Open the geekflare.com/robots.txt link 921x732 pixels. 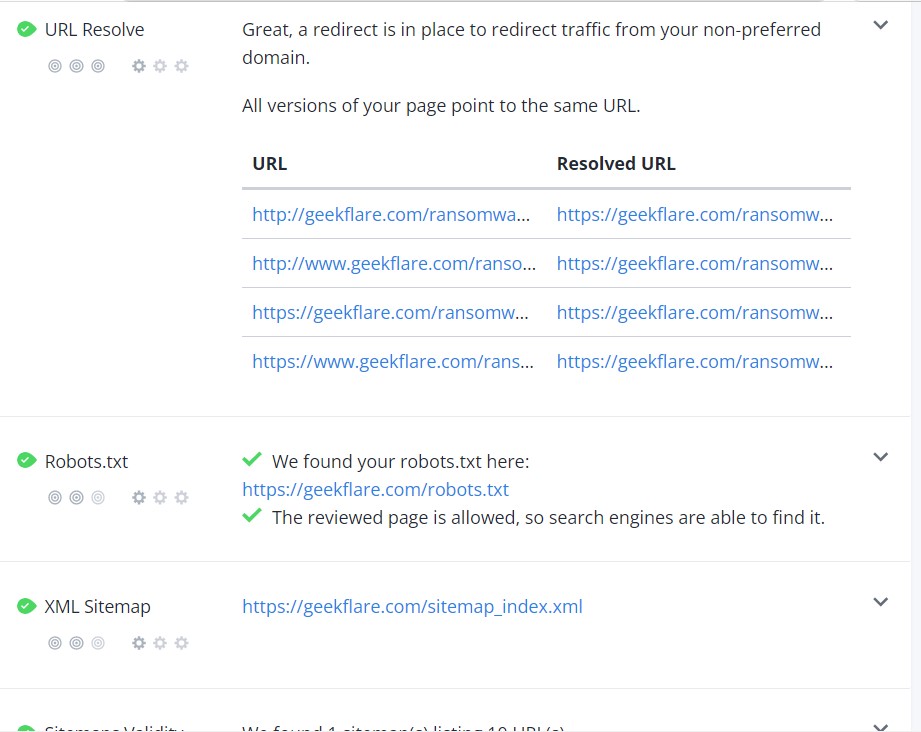coord(375,490)
